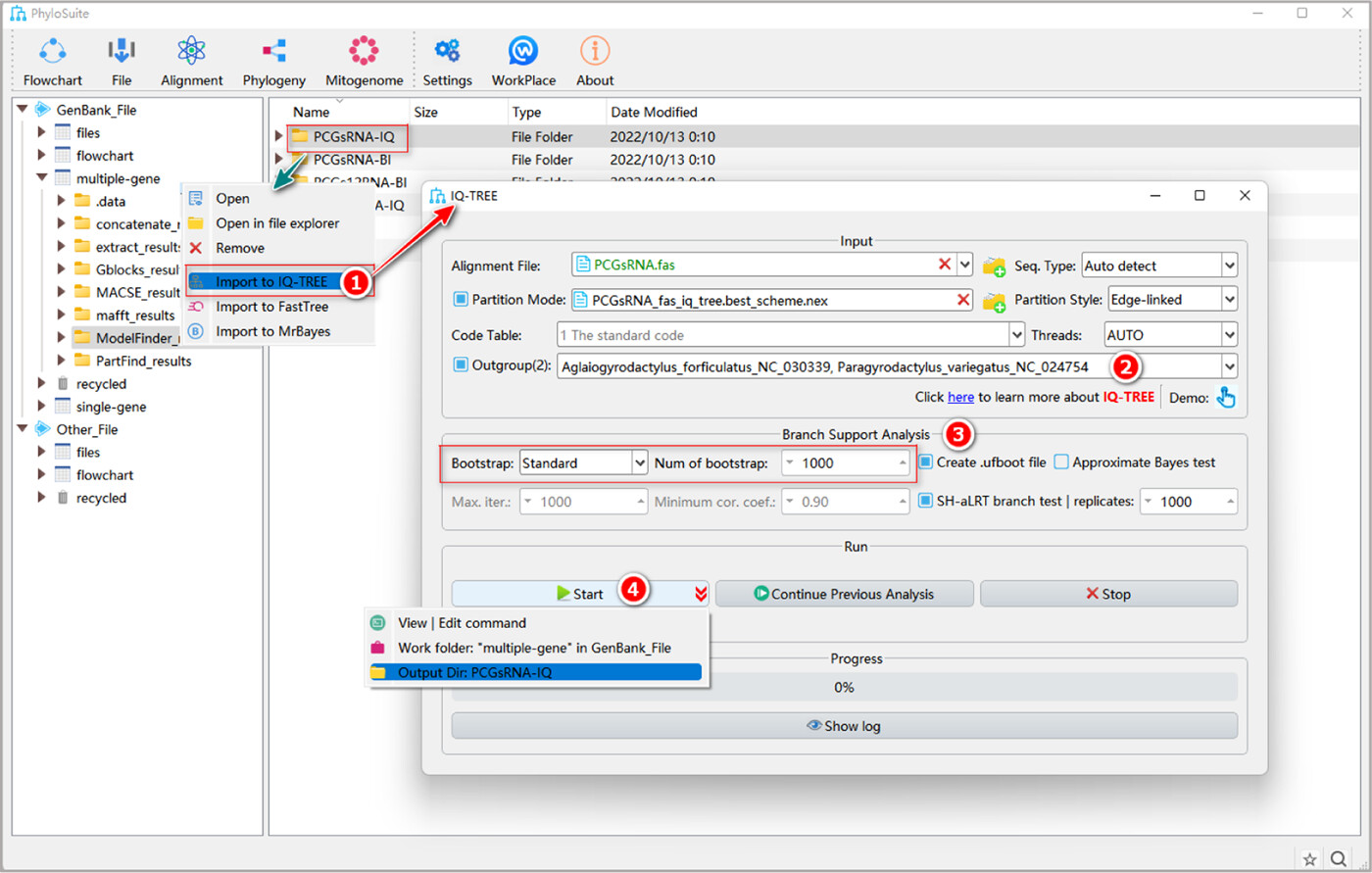
Task: Open the Phylogeny toolbar icon
Action: coord(274,50)
